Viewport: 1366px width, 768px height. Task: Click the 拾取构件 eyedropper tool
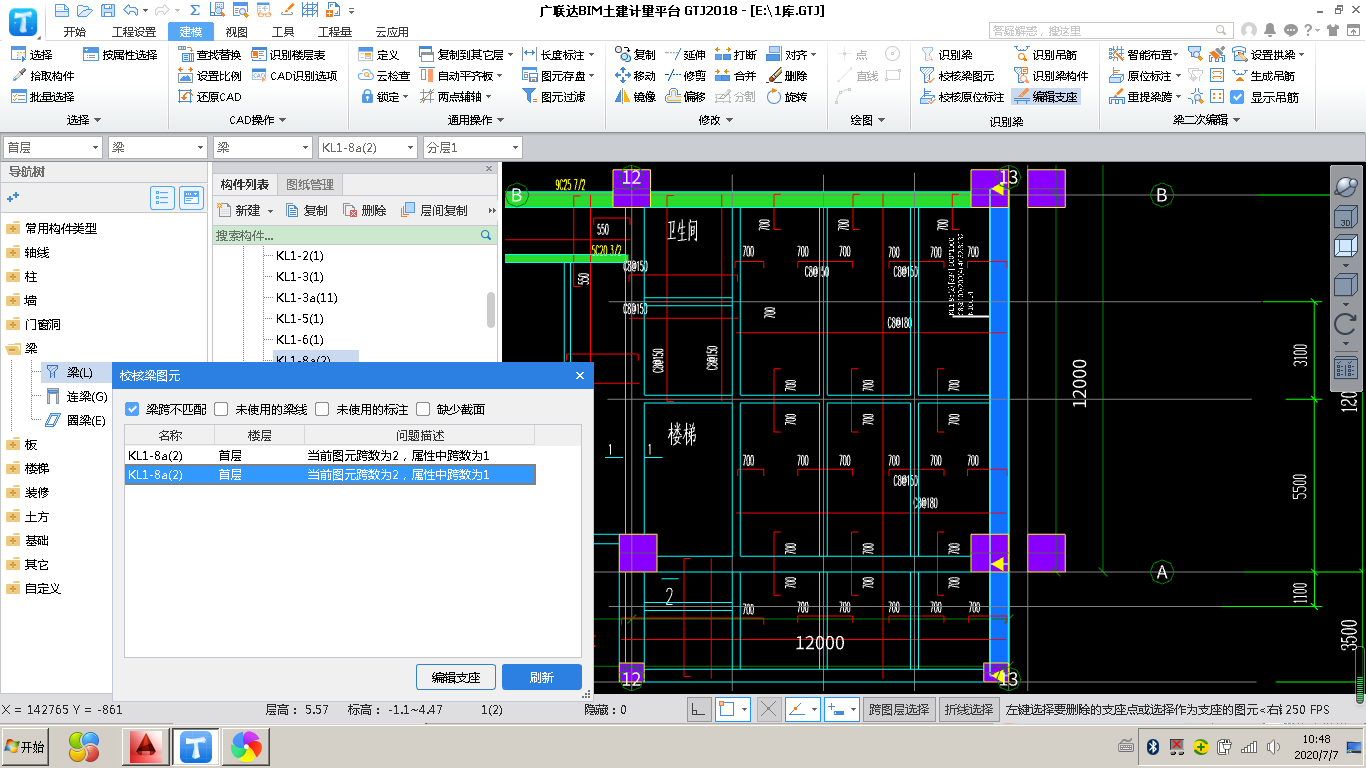pyautogui.click(x=43, y=76)
